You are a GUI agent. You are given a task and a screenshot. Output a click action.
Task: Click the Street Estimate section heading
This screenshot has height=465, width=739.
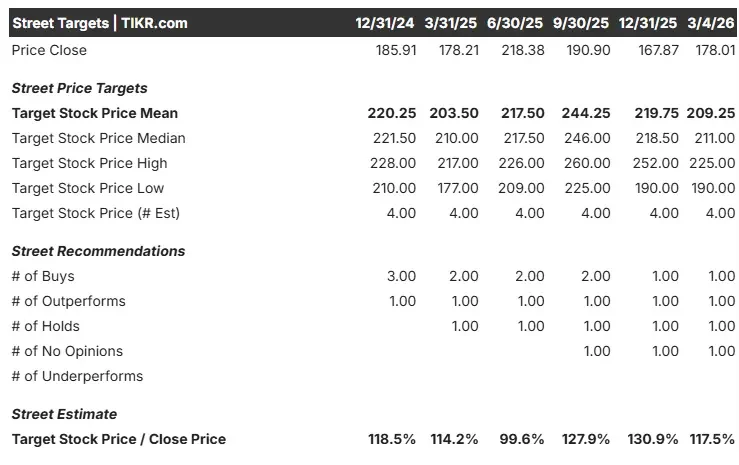tap(64, 414)
